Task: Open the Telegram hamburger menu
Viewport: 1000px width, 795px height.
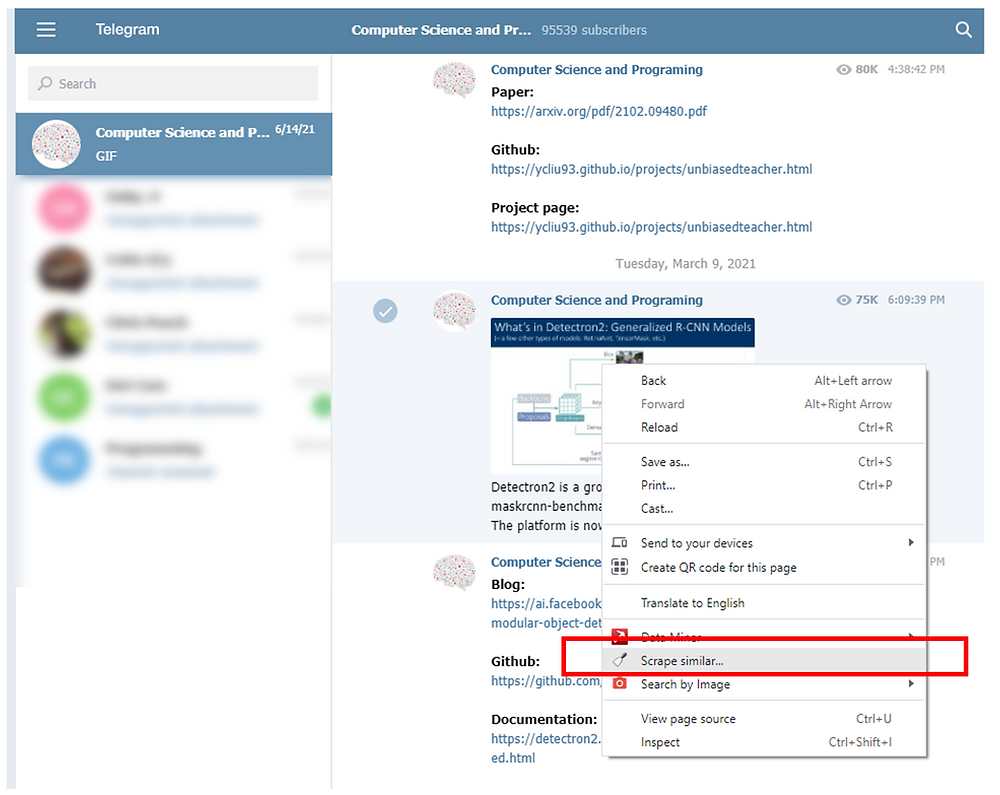Action: (46, 29)
